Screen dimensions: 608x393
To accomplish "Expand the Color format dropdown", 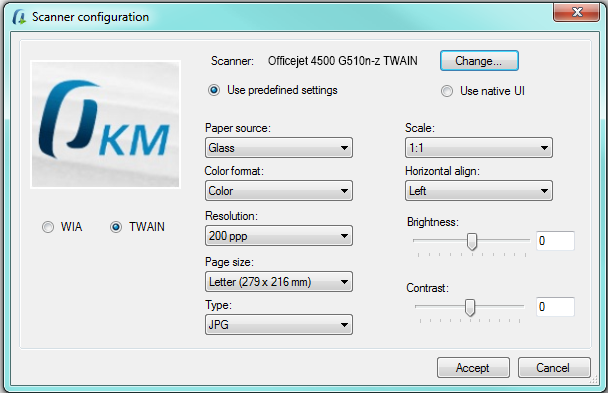I will 279,191.
